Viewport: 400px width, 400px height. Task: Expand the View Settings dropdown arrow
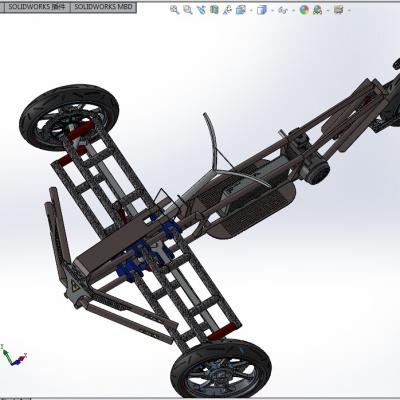[349, 10]
